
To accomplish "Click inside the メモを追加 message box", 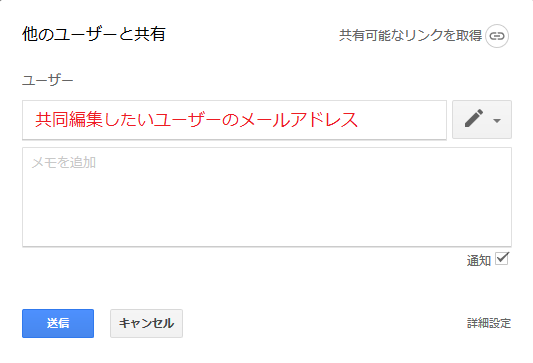I will point(267,197).
